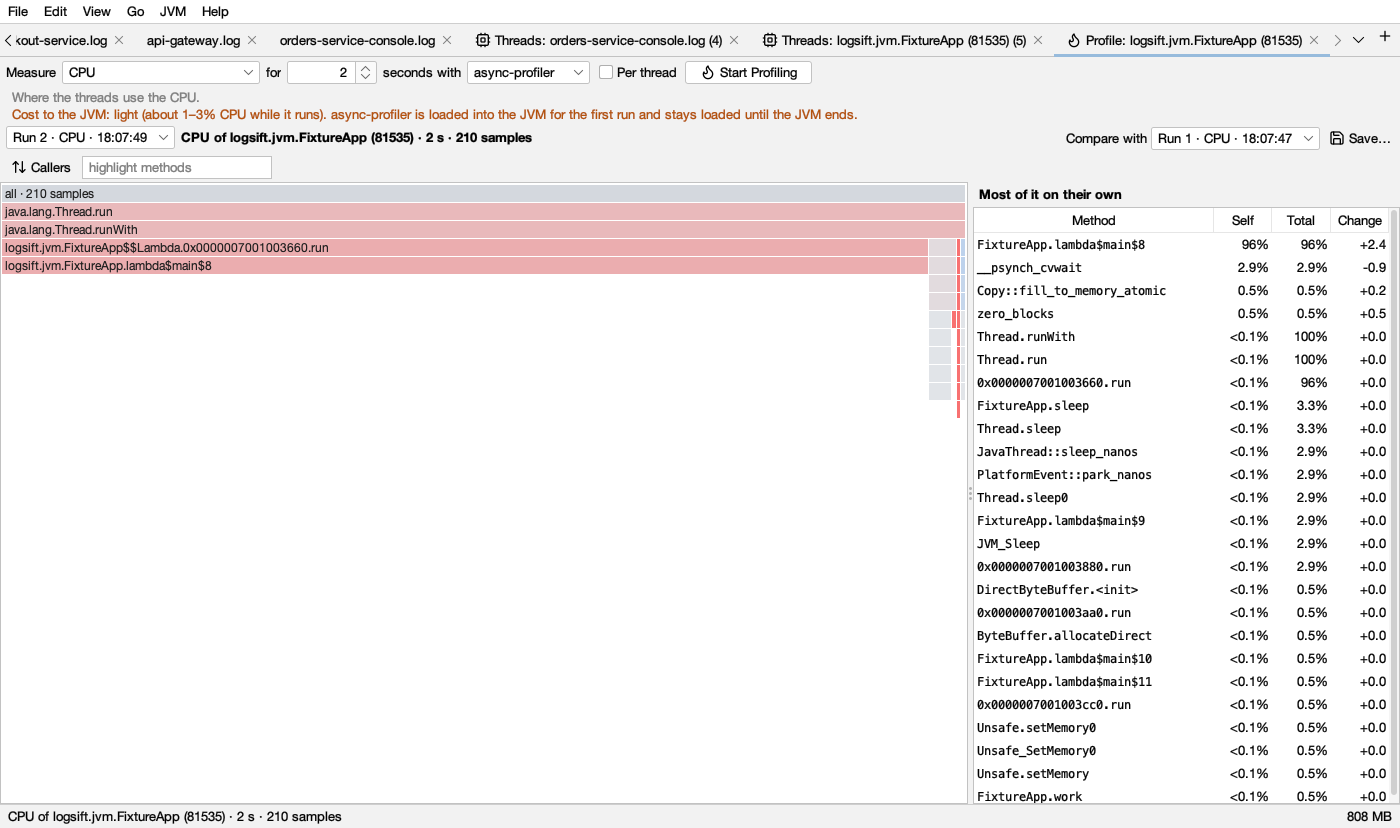This screenshot has width=1400, height=828.
Task: Select the java.lang.Thread.run flame frame
Action: 483,212
